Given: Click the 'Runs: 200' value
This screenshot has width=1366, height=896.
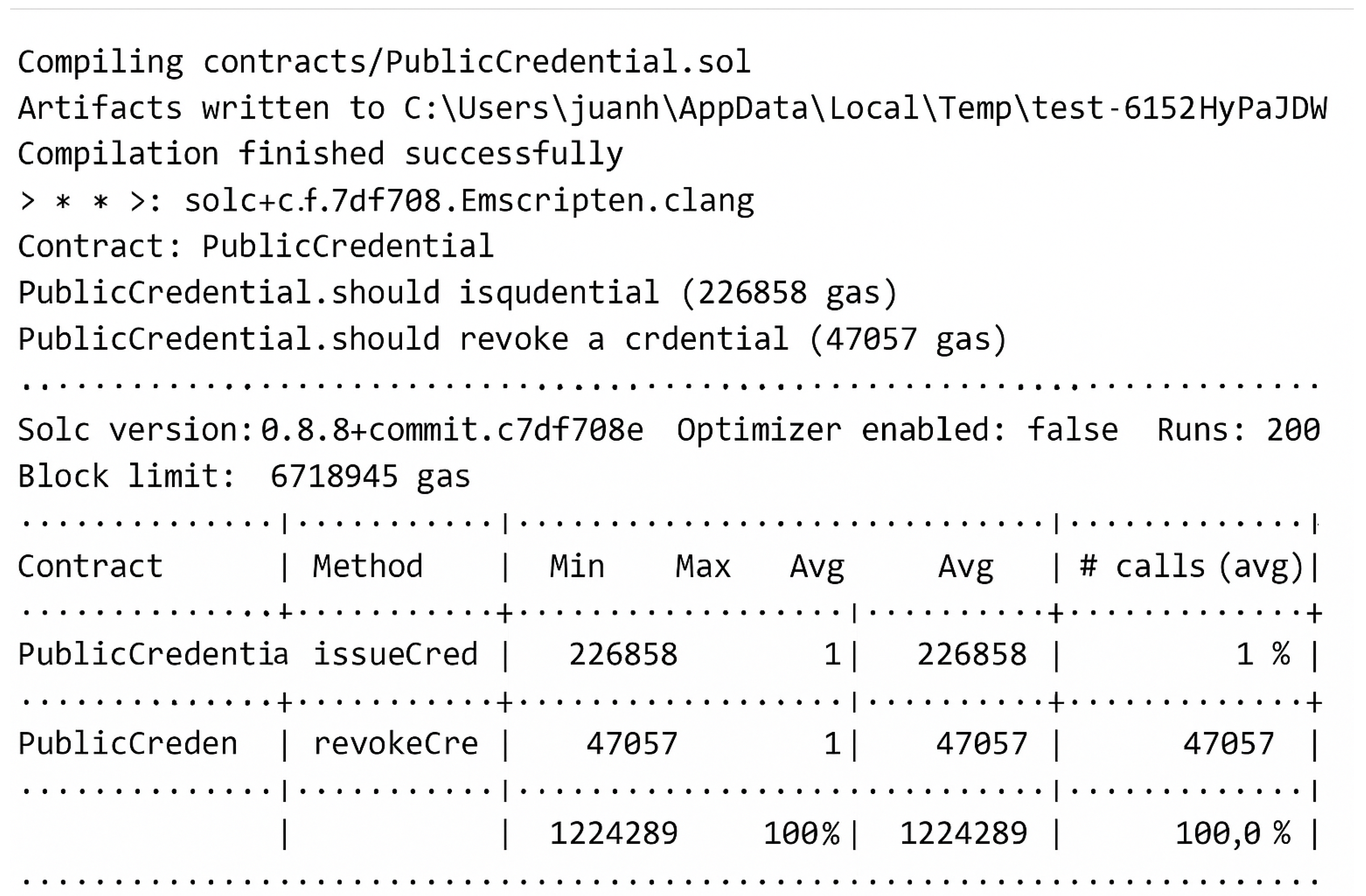Looking at the screenshot, I should 1238,431.
